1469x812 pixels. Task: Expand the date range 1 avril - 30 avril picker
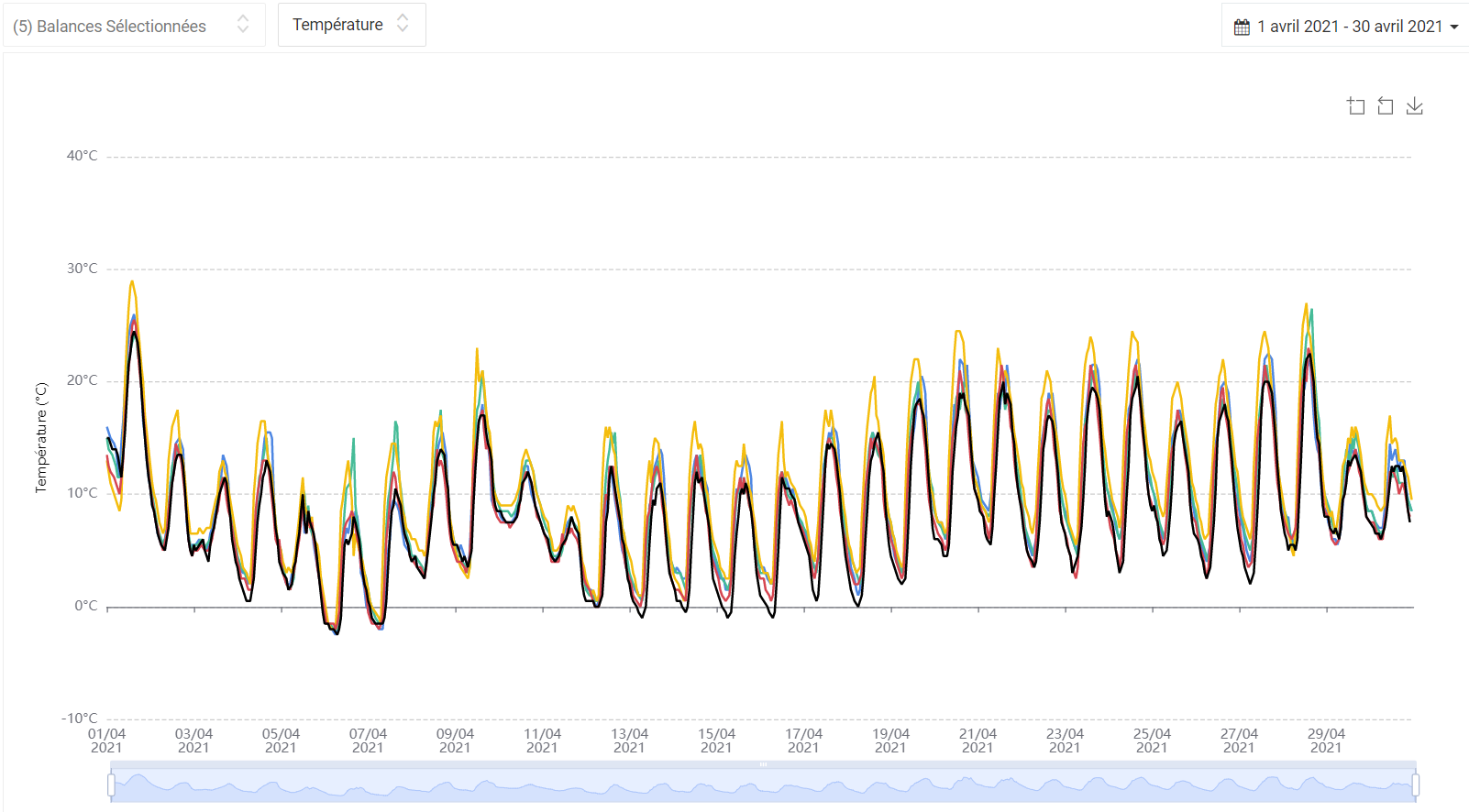point(1346,26)
